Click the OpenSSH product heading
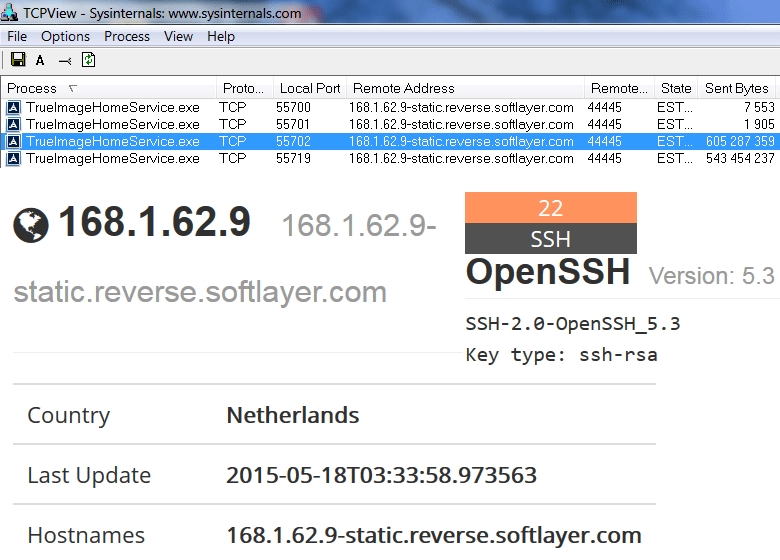Viewport: 780px width, 560px height. click(x=548, y=272)
